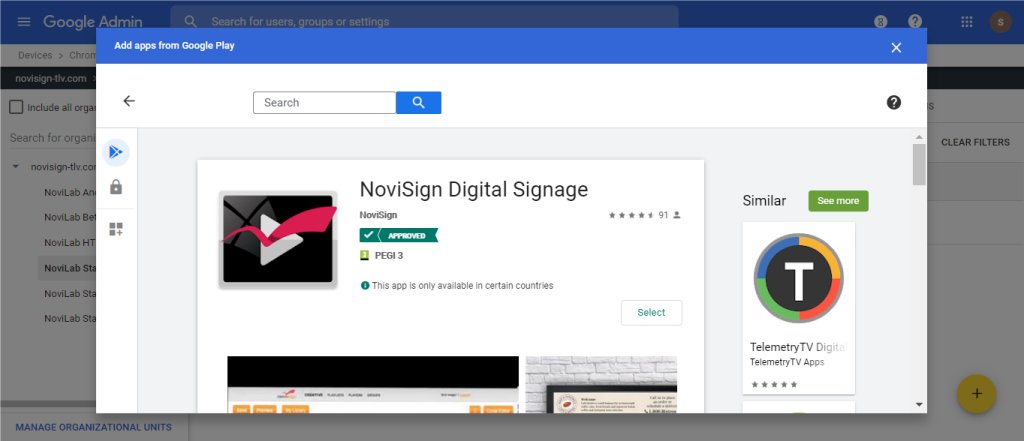Select the Google Play Store sidebar icon

116,152
